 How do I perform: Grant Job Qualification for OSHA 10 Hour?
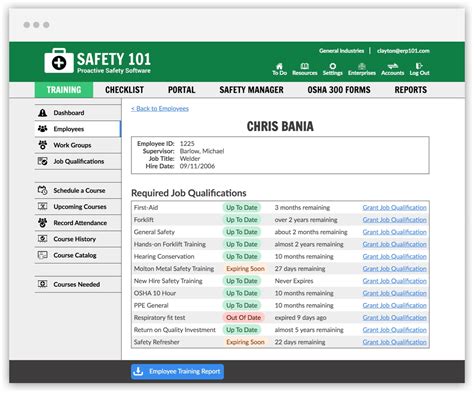[394, 293]
